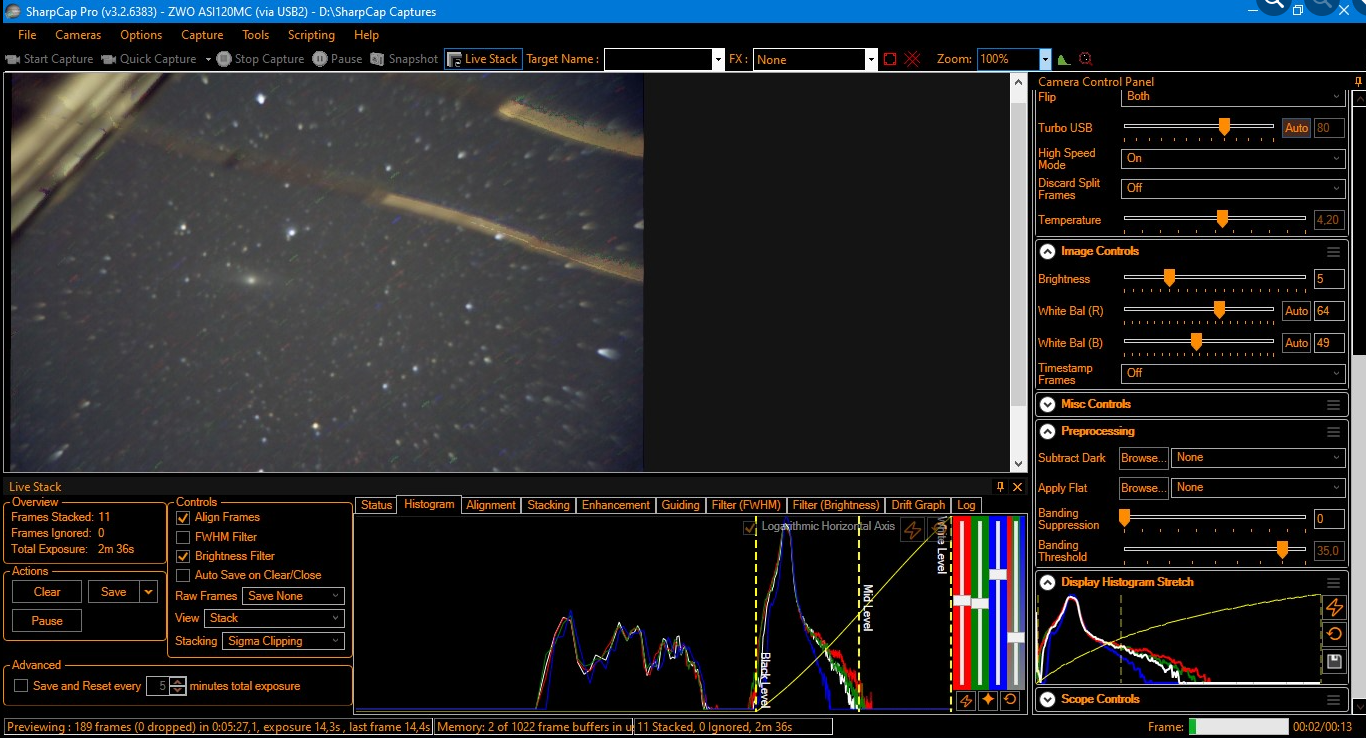Click the red crosshair reticule icon
Viewport: 1366px width, 738px height.
tap(912, 59)
